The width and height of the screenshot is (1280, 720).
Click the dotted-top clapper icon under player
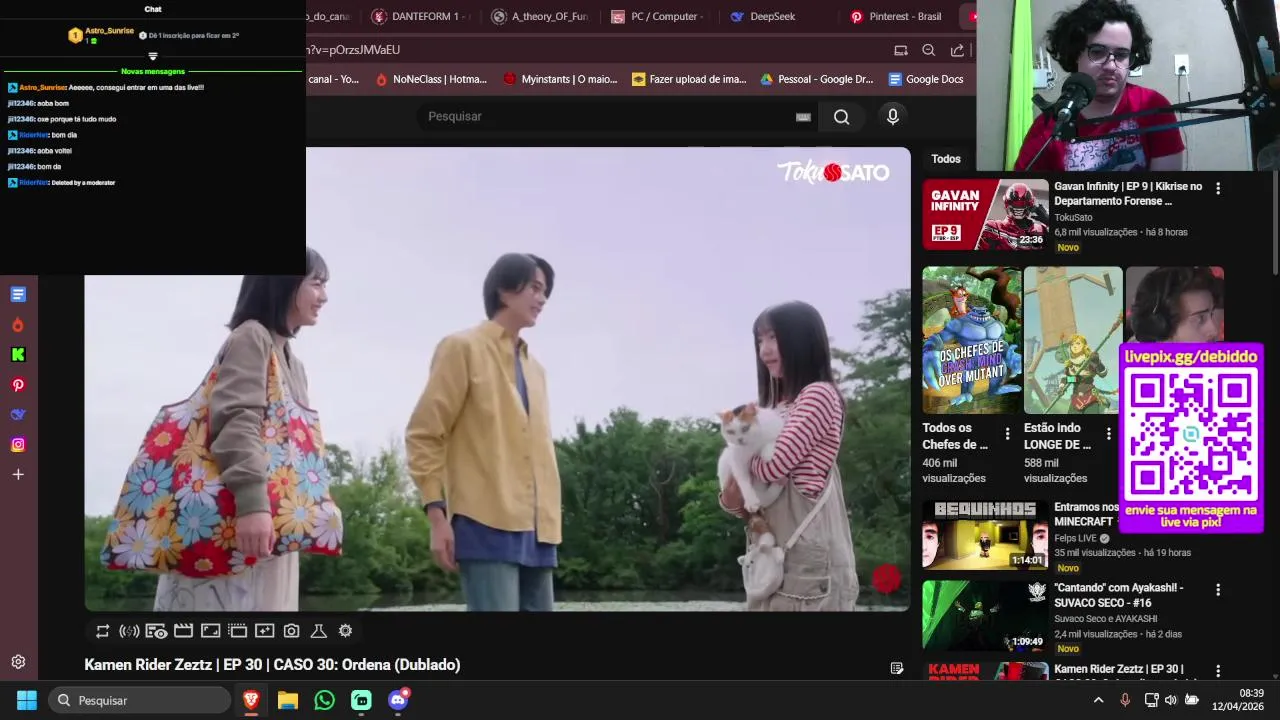[x=237, y=631]
